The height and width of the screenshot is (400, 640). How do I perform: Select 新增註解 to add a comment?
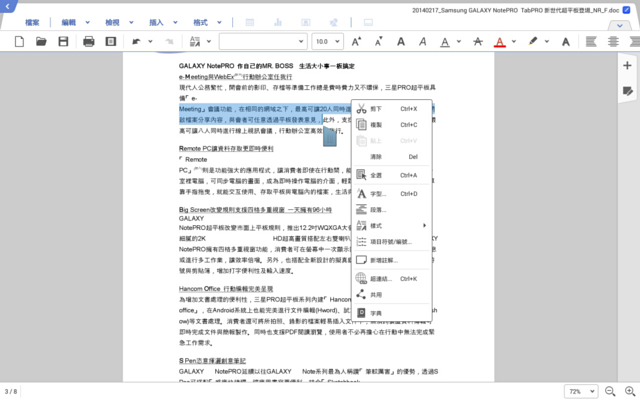click(x=391, y=260)
